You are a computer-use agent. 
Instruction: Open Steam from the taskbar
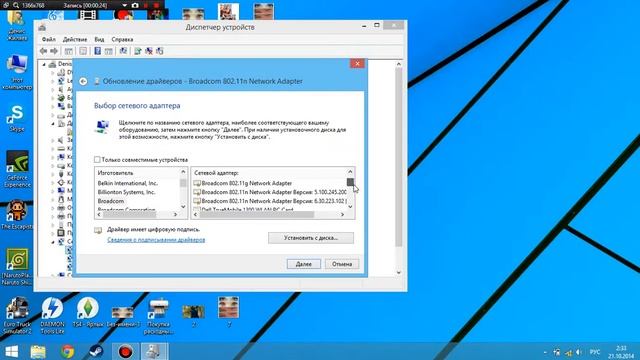click(96, 351)
